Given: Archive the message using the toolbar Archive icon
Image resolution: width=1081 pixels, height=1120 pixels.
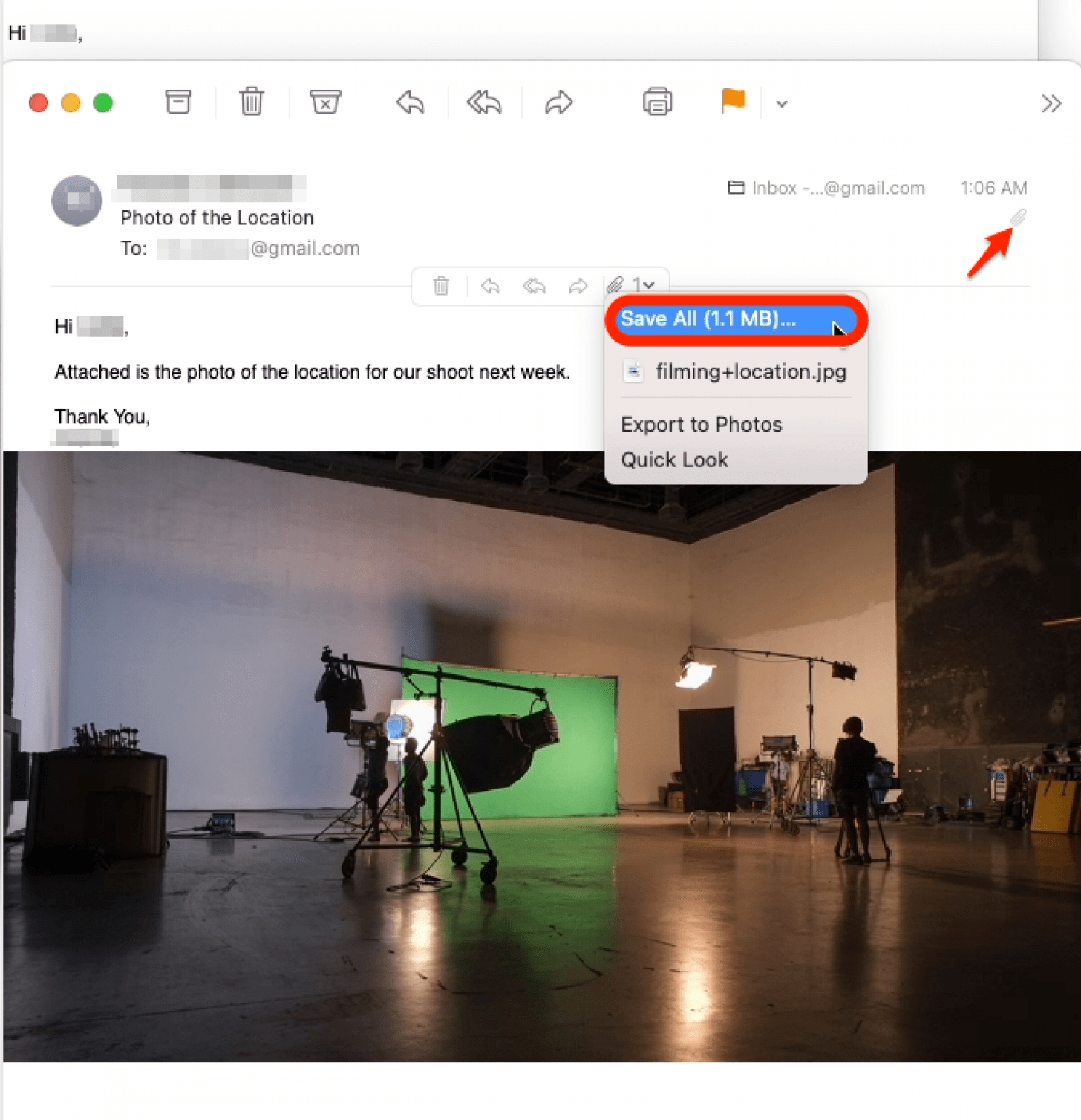Looking at the screenshot, I should (x=178, y=102).
